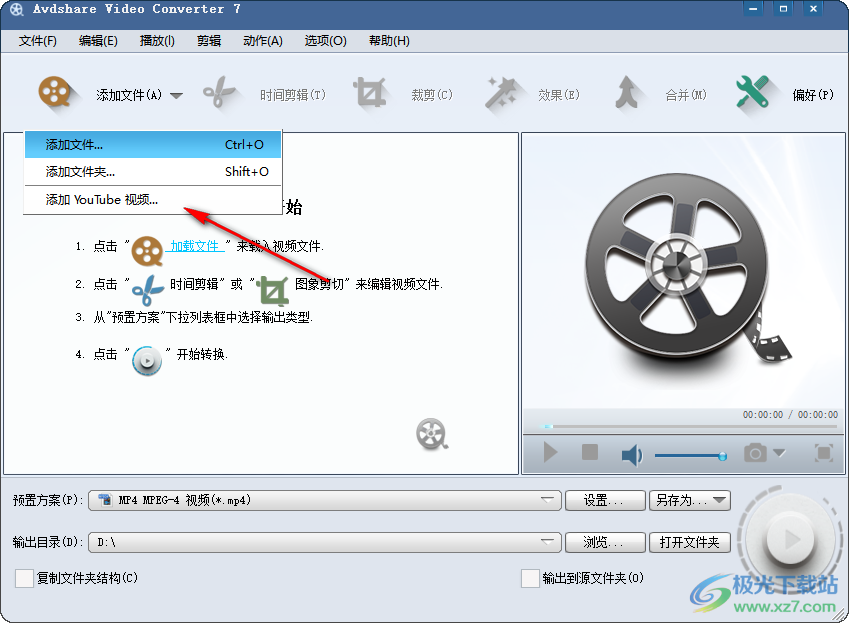Open the output directory dropdown
849x623 pixels.
pos(547,542)
